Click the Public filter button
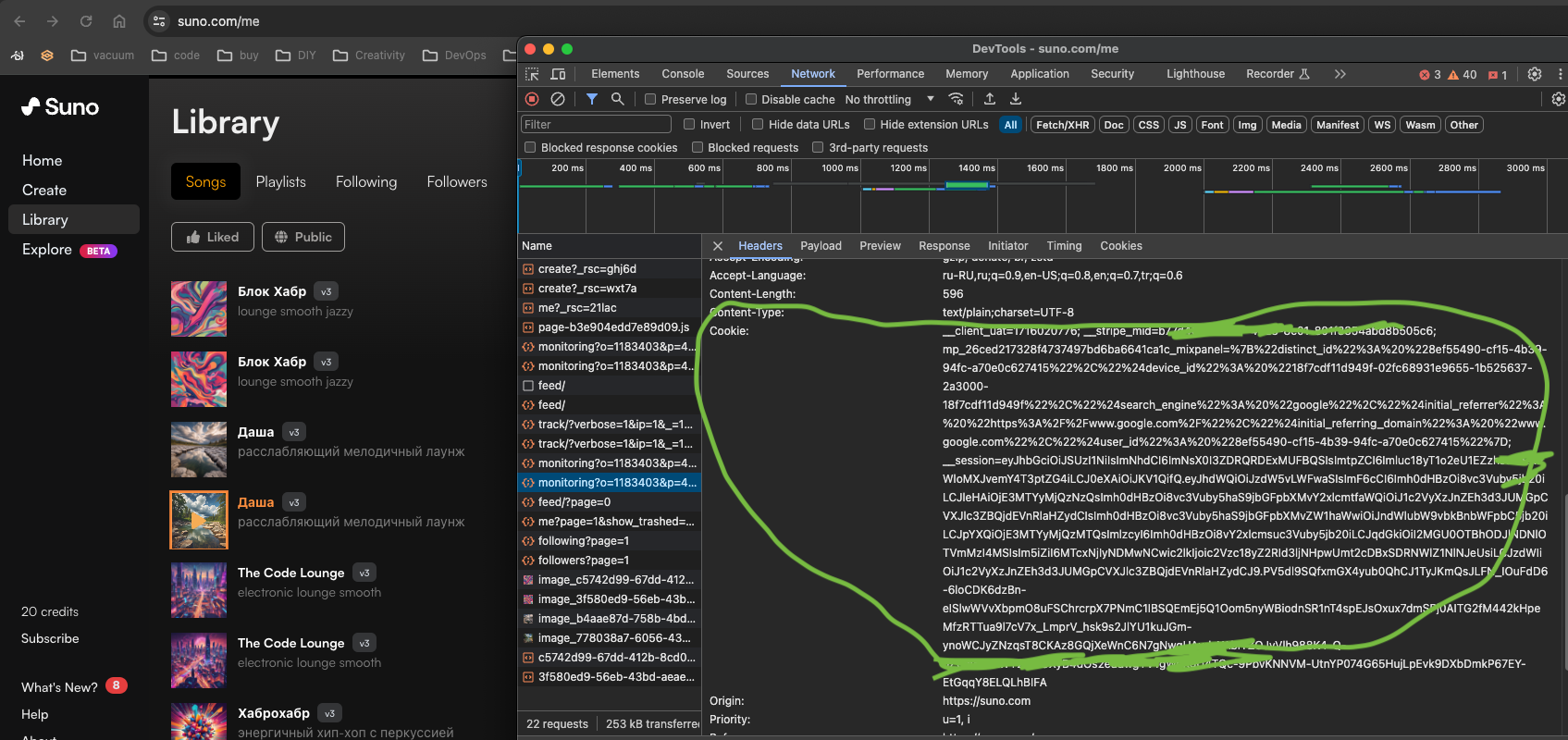This screenshot has height=740, width=1568. pyautogui.click(x=303, y=237)
